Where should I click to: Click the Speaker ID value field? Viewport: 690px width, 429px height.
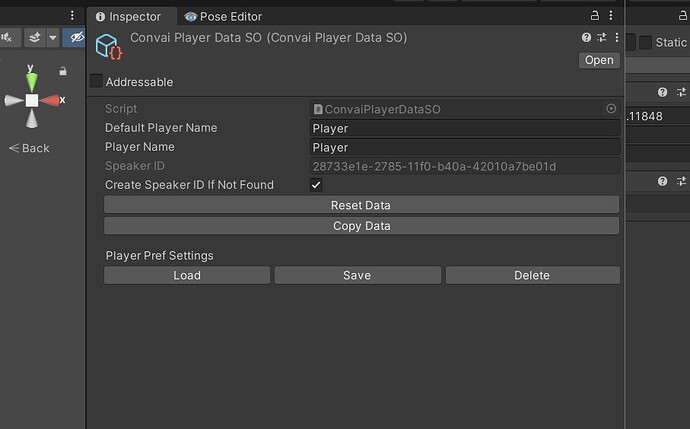[465, 166]
